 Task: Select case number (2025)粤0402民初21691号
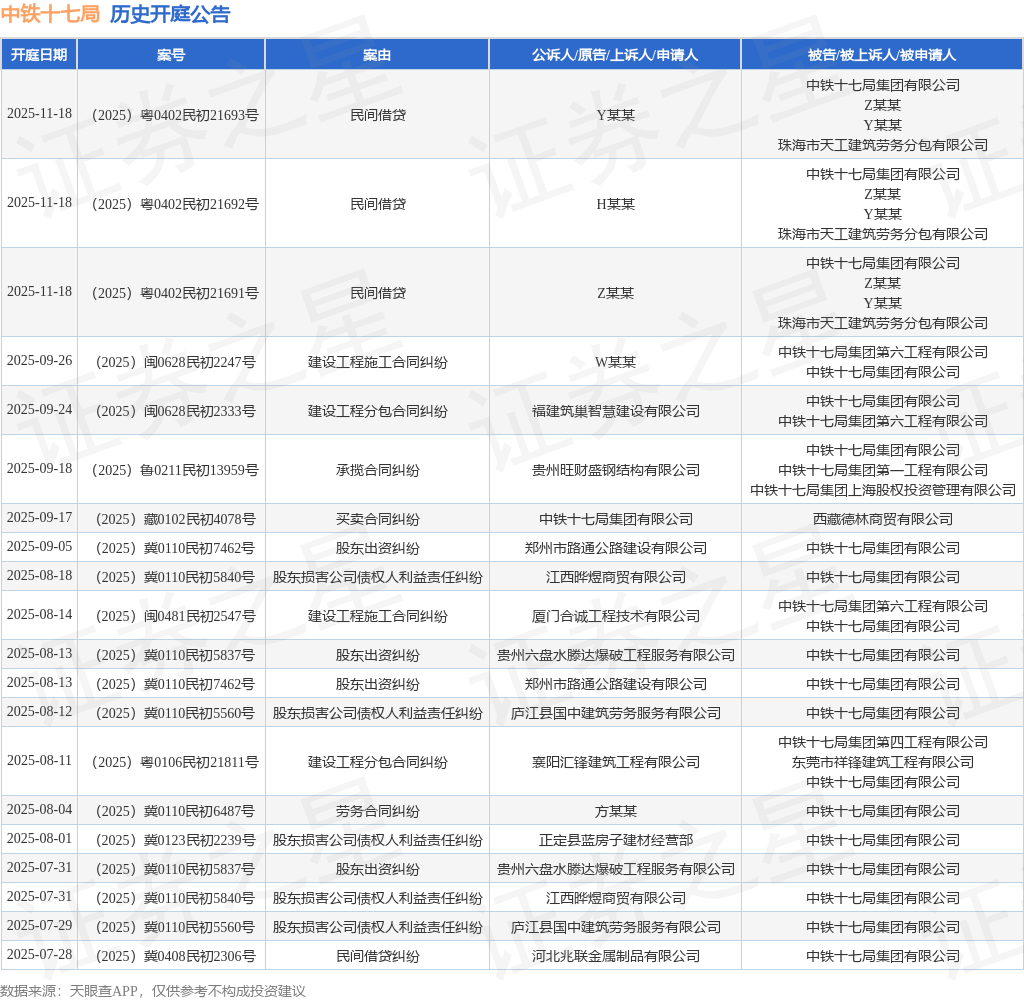point(172,293)
